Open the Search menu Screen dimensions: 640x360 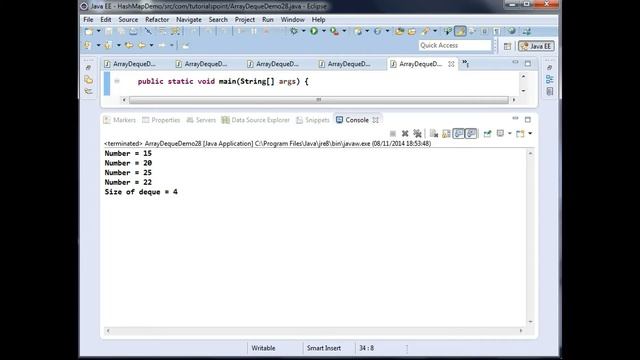tap(218, 20)
